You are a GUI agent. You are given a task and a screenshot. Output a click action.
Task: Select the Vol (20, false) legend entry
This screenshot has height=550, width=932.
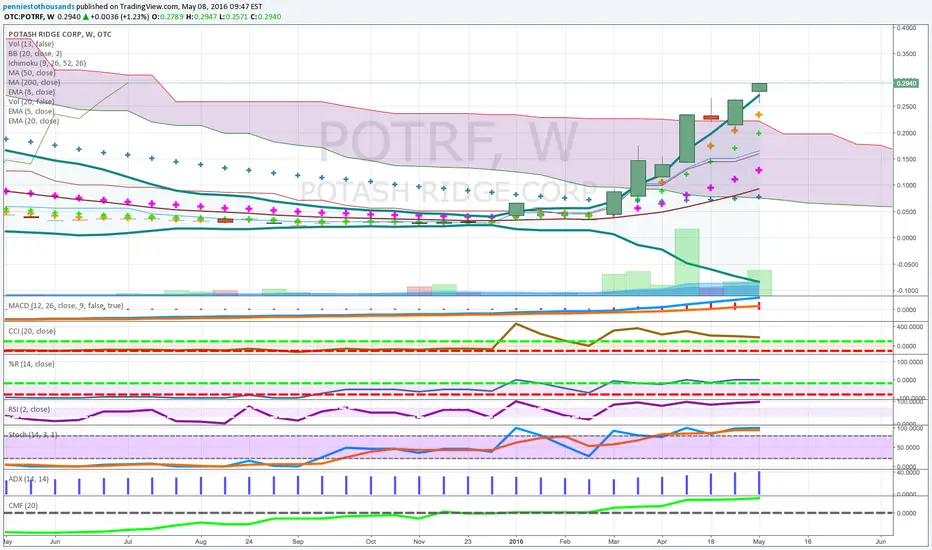[x=31, y=102]
